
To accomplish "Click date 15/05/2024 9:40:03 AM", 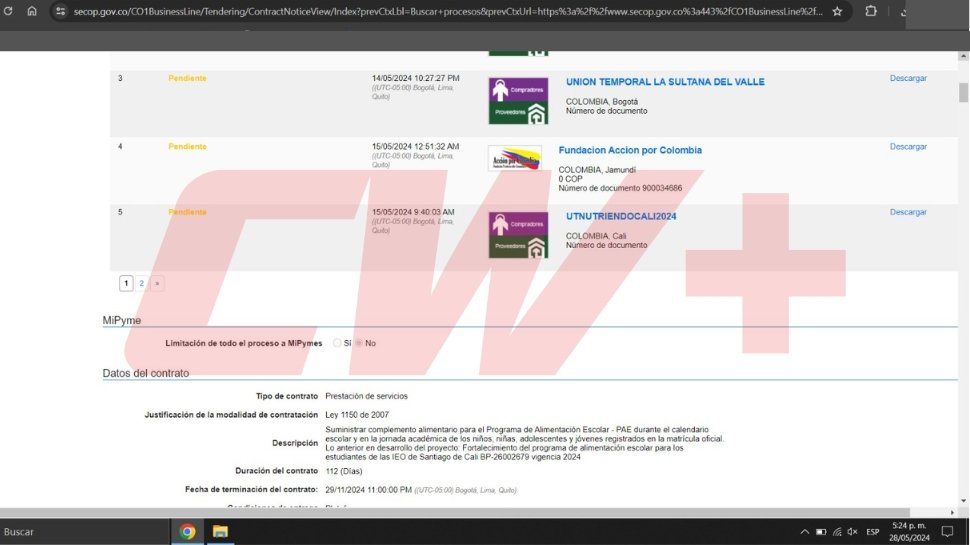I will point(413,212).
